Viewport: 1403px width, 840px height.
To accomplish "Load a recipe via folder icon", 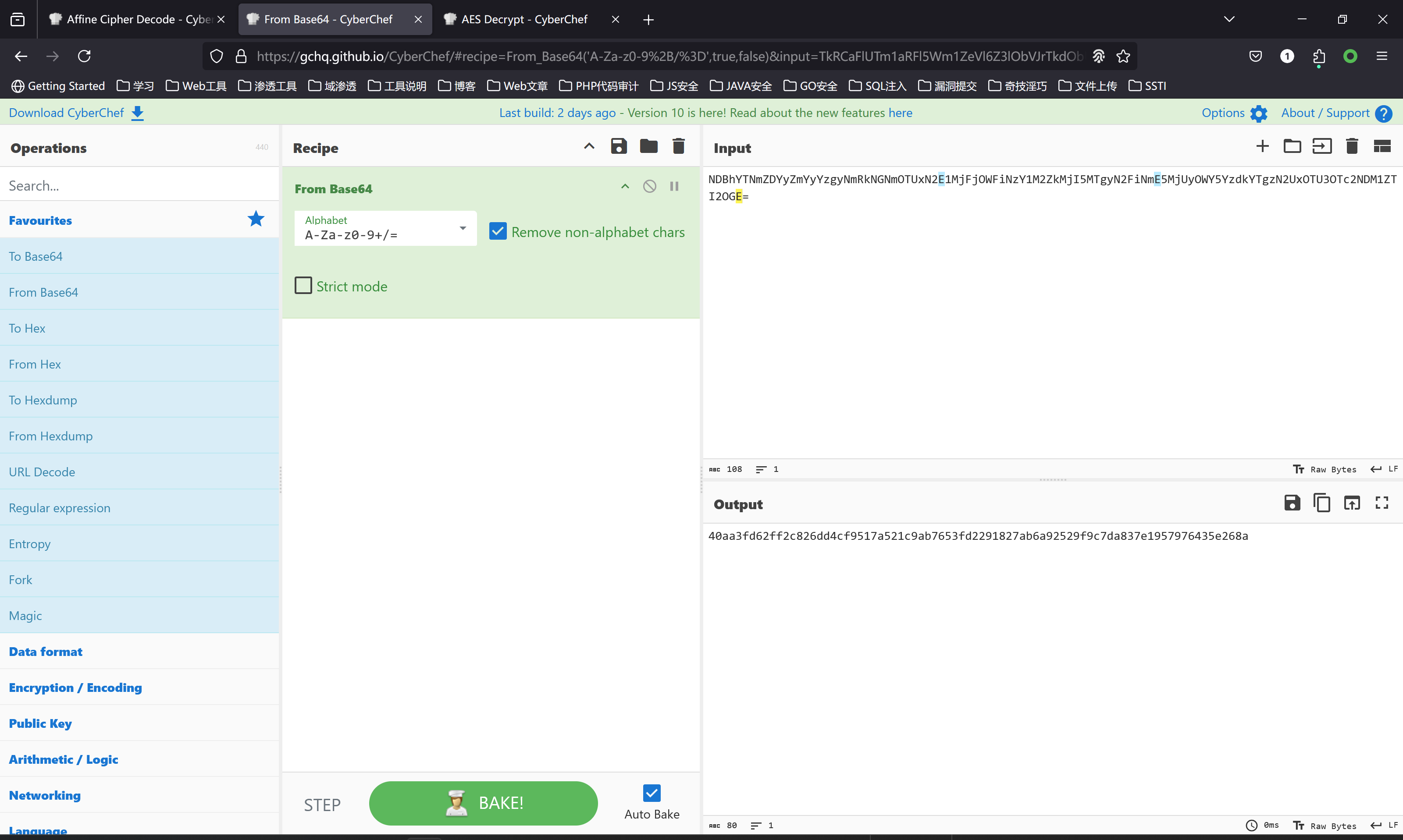I will [648, 147].
